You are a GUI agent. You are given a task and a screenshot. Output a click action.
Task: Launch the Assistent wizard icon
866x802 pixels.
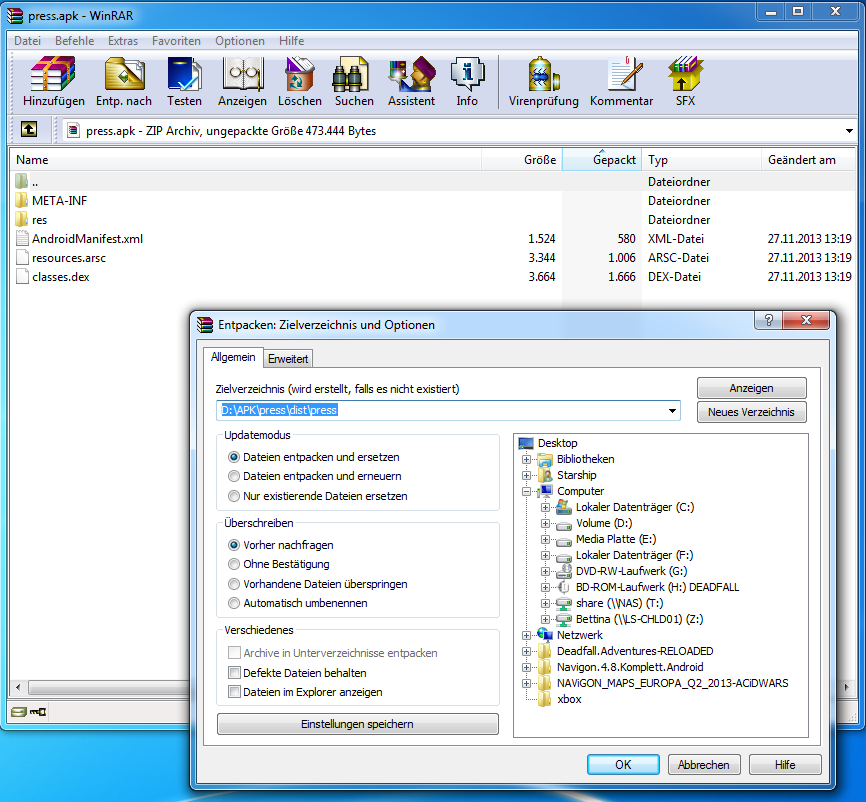411,76
